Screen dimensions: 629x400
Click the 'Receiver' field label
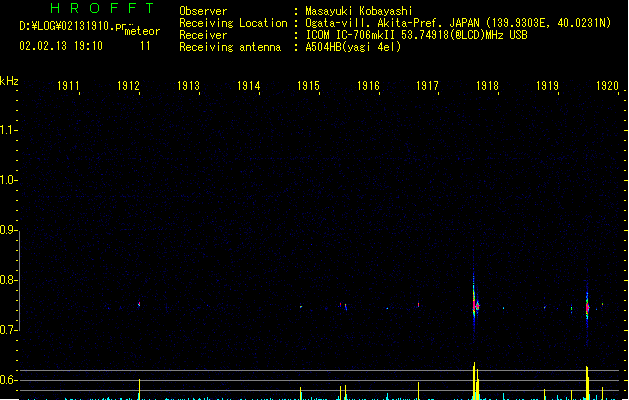coord(203,35)
